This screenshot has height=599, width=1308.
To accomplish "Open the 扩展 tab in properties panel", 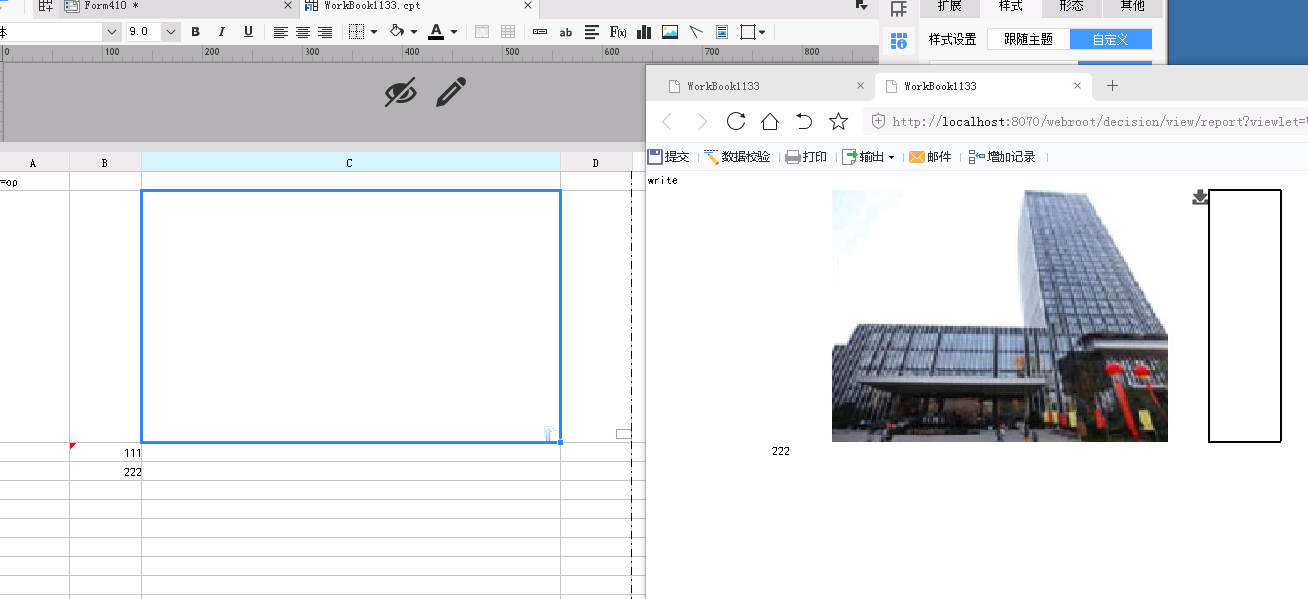I will (949, 6).
